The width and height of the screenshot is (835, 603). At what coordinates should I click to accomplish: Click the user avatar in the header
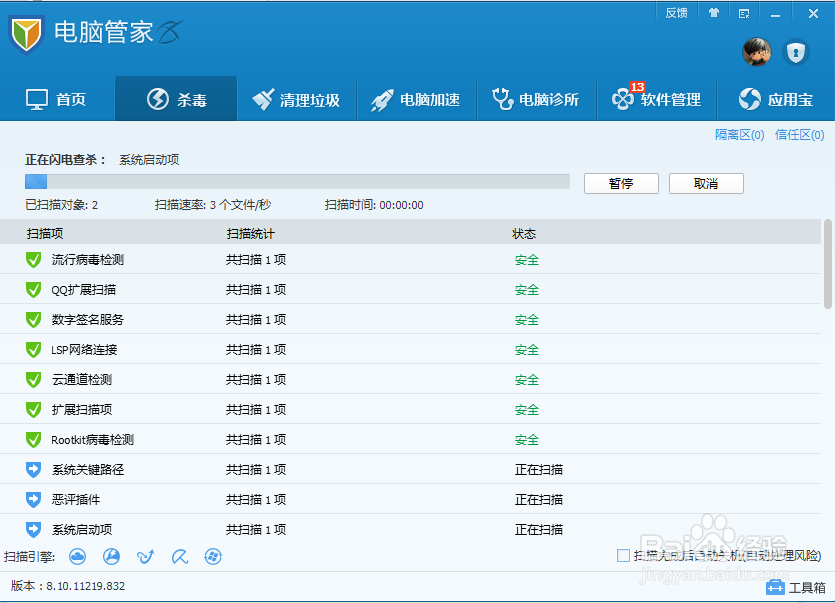(757, 52)
